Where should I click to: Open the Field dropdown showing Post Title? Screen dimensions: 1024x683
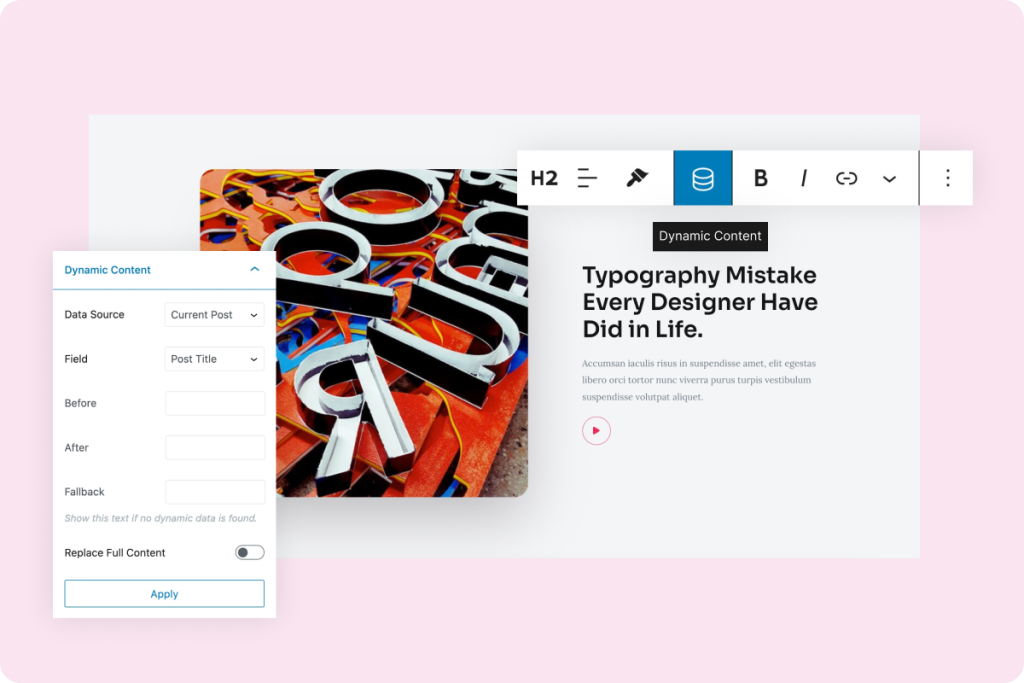pos(214,358)
